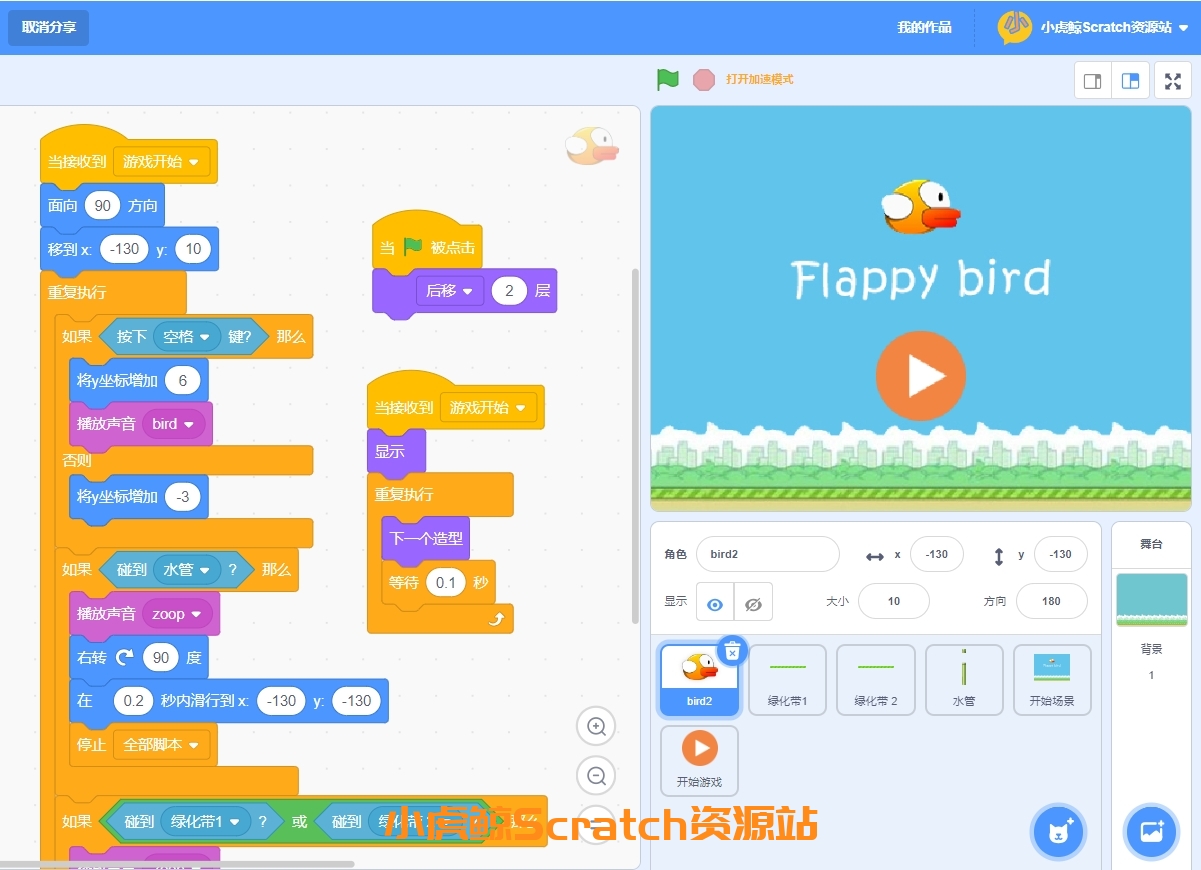Open the add sprite cat button

[x=1059, y=831]
